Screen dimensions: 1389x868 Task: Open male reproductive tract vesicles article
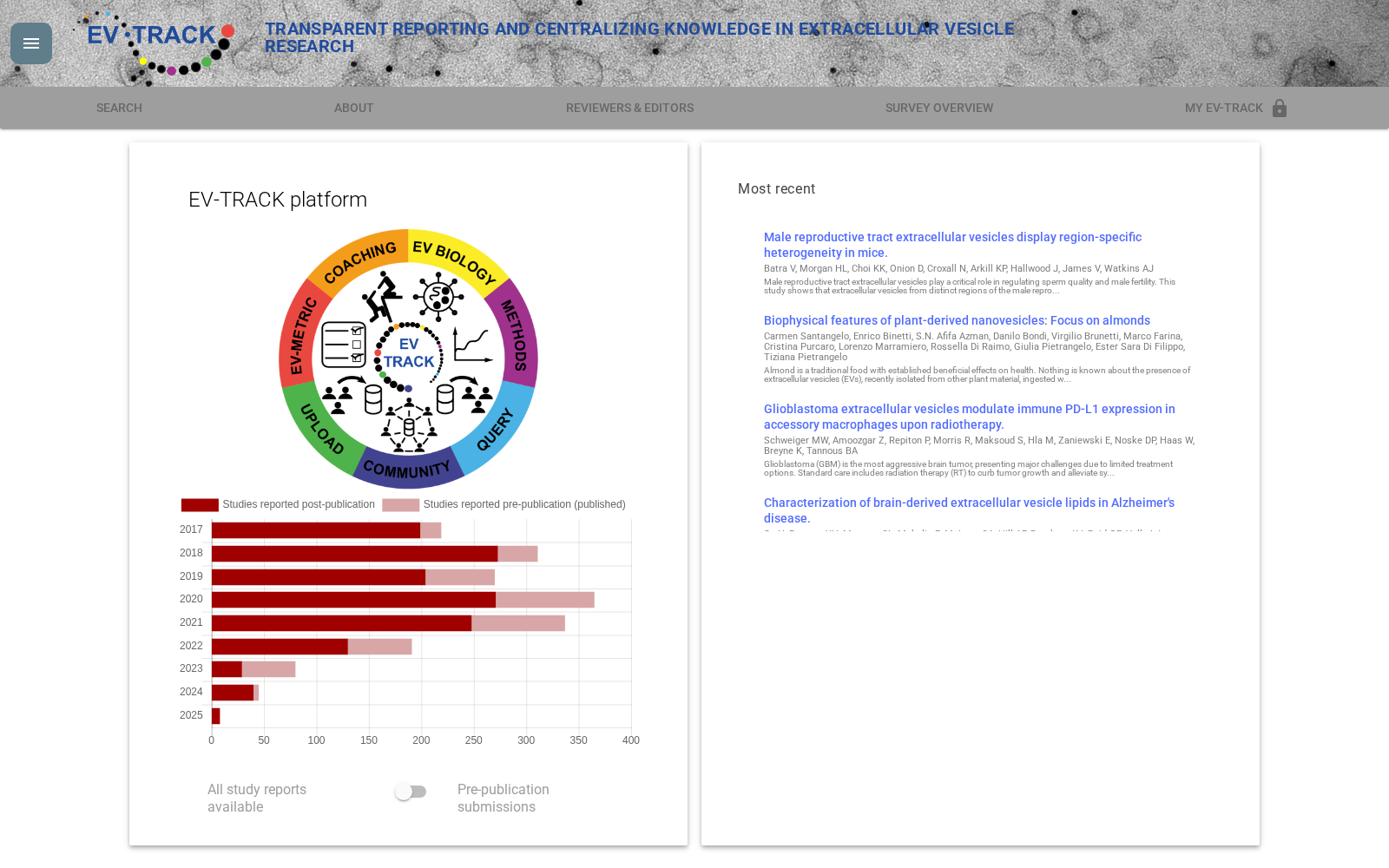click(952, 245)
